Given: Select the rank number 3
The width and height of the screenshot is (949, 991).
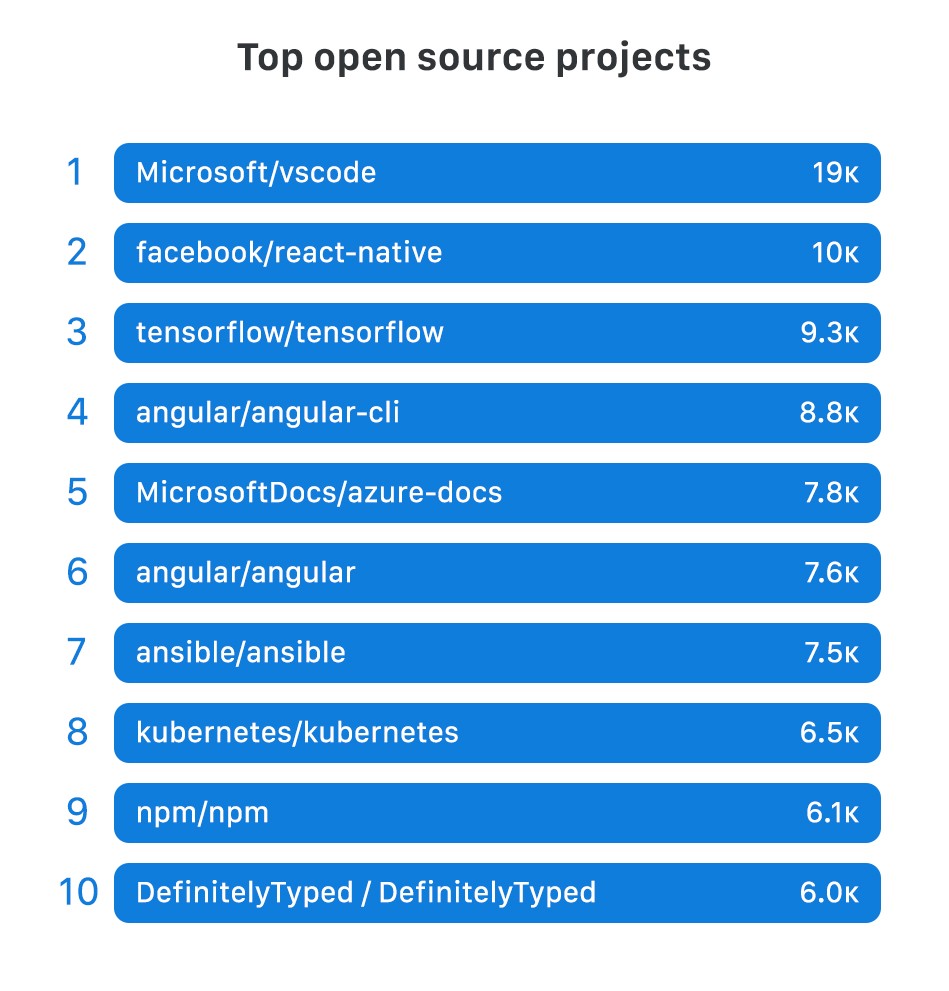Looking at the screenshot, I should point(77,333).
